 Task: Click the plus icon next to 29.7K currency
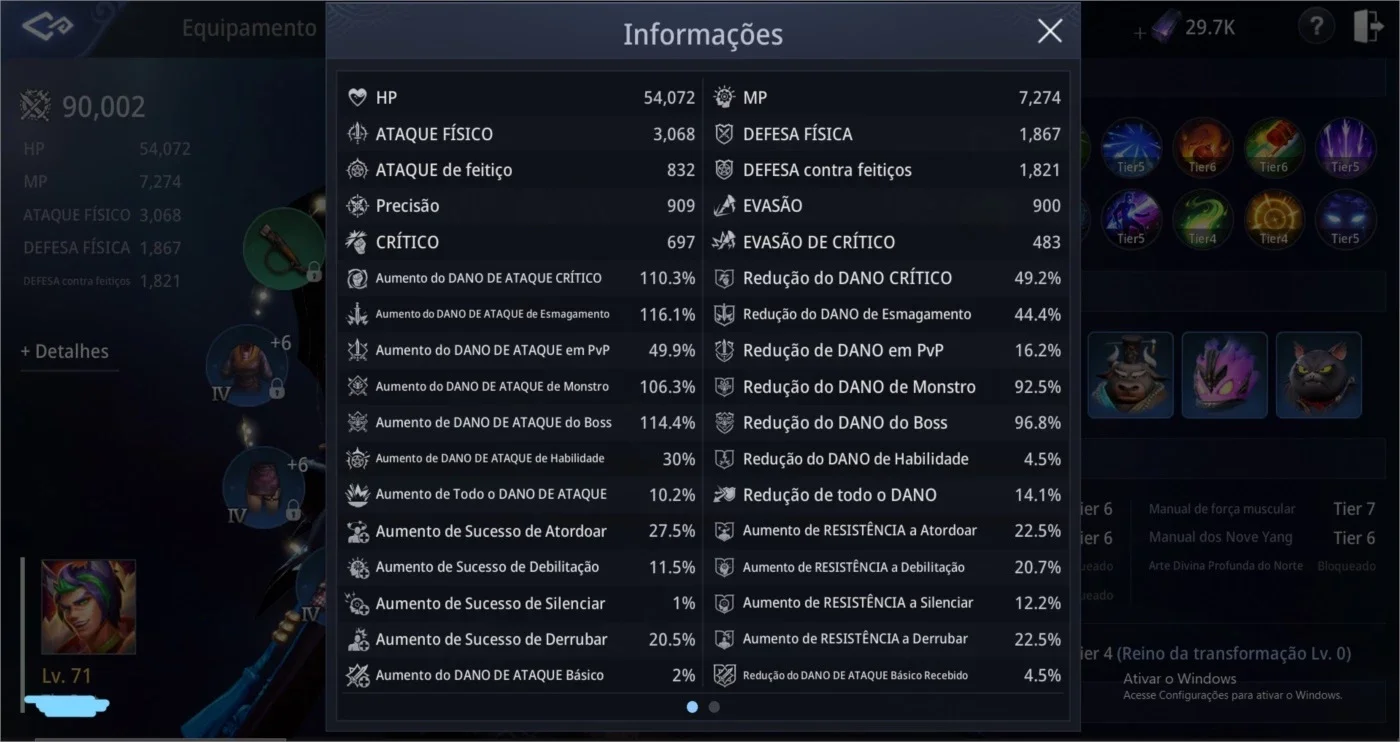point(1140,33)
